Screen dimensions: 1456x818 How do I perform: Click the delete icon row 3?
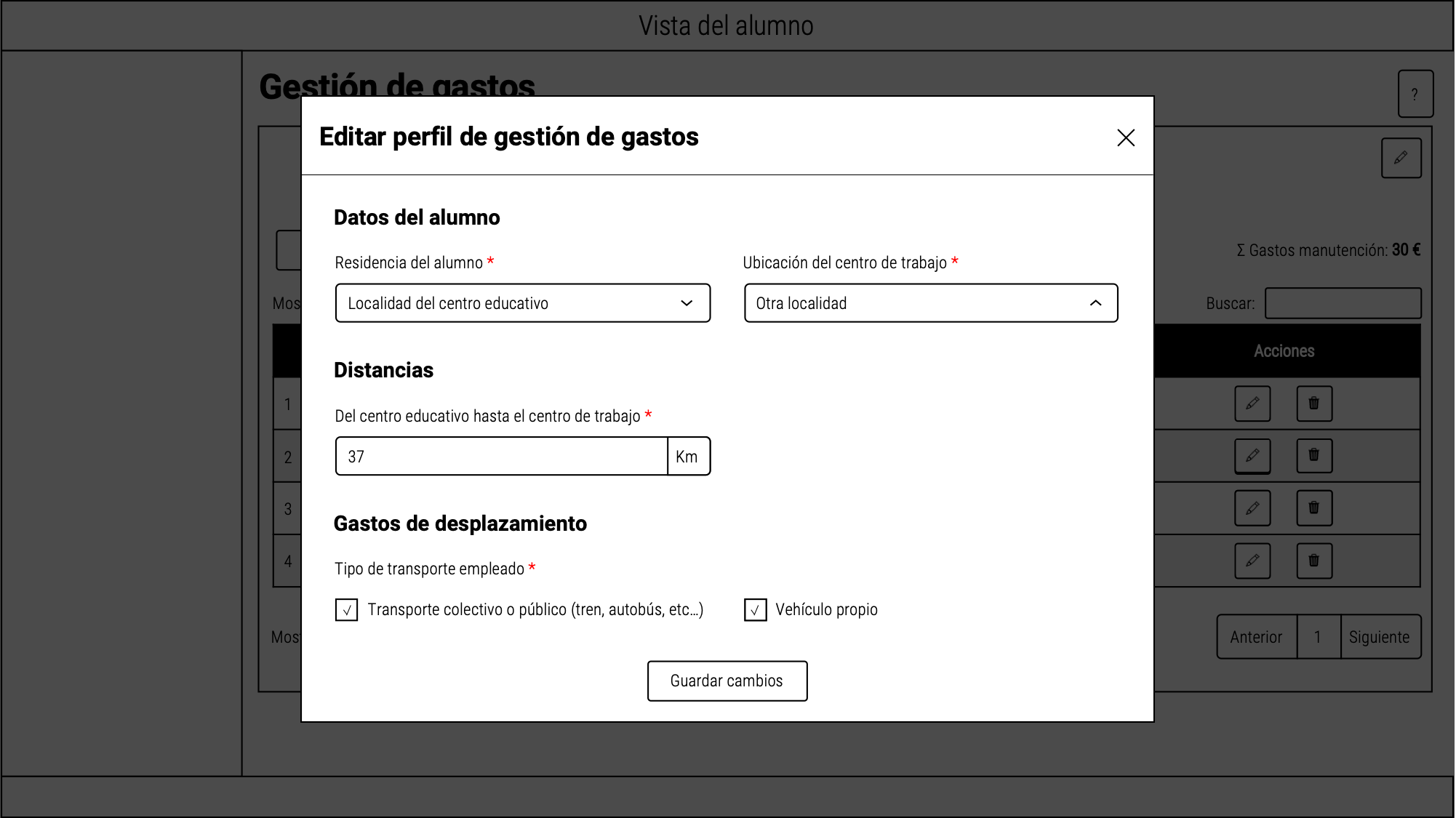1312,508
